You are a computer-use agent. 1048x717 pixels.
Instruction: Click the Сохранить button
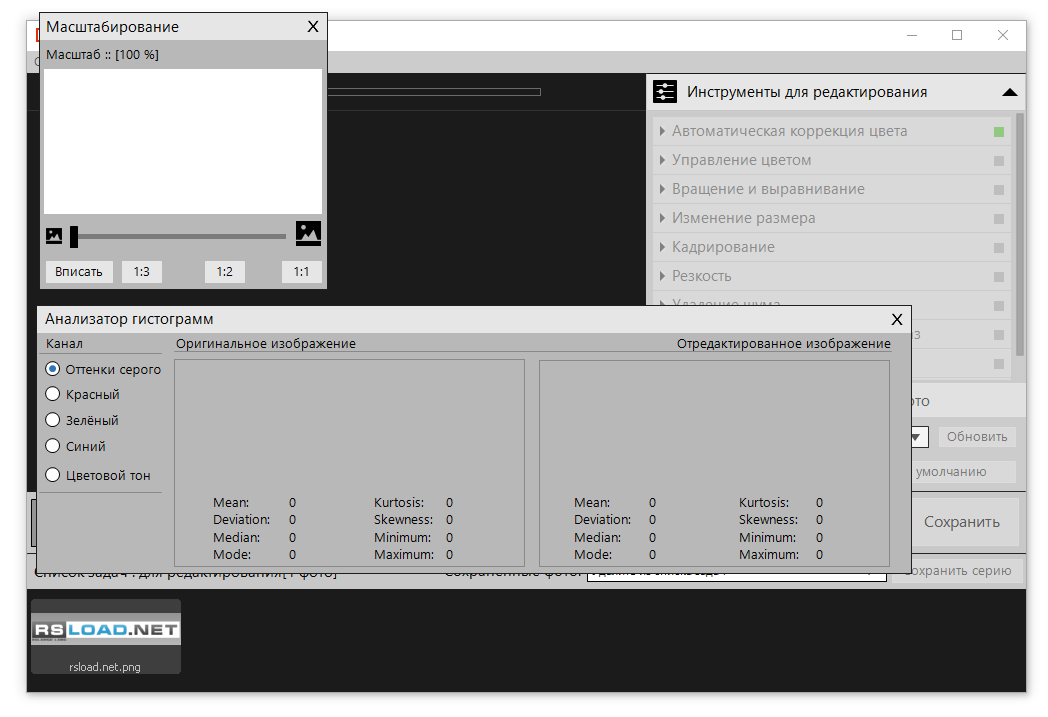click(x=962, y=522)
